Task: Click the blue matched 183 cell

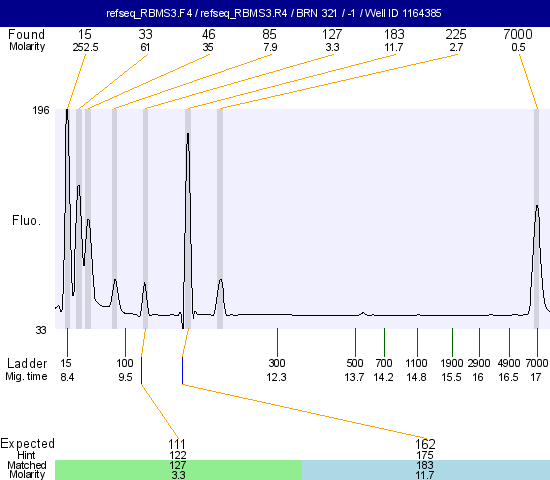Action: 426,470
